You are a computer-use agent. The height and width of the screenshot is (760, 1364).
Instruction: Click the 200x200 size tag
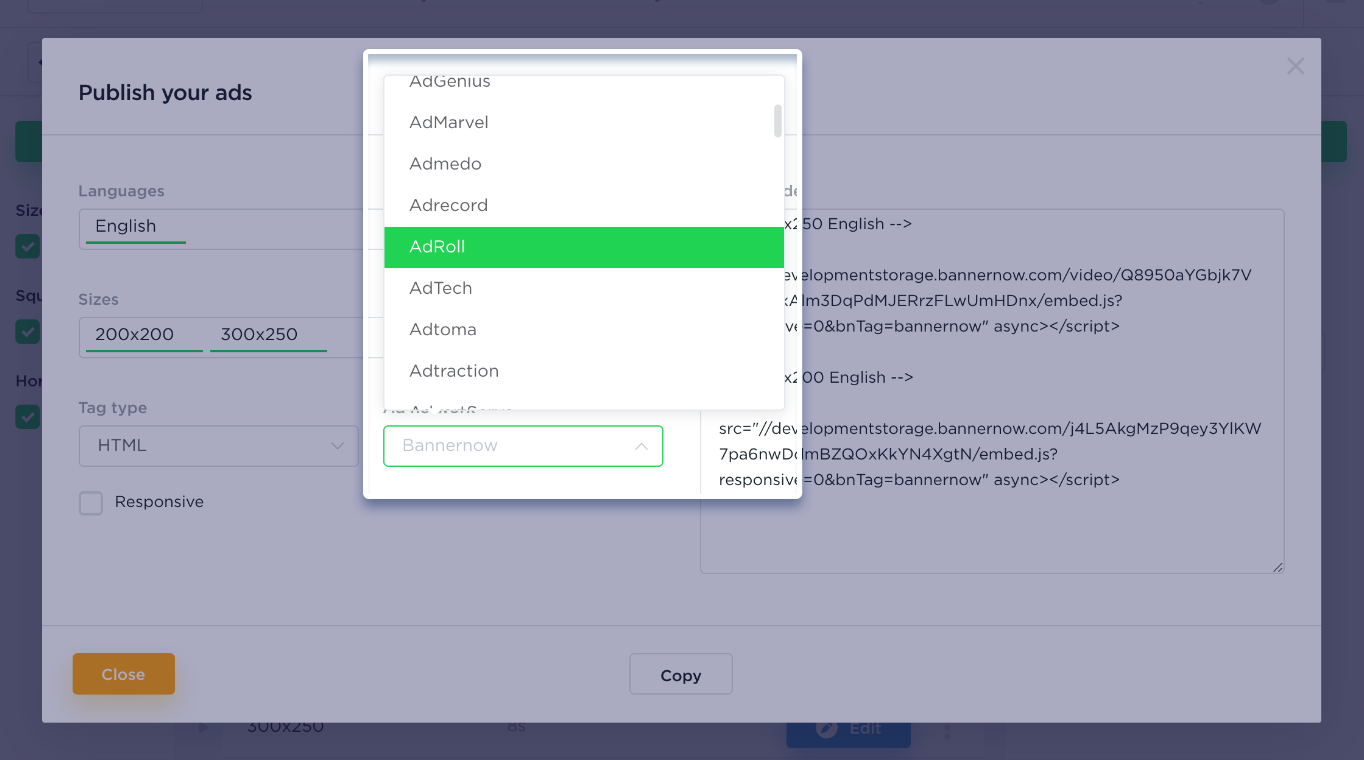click(x=144, y=335)
